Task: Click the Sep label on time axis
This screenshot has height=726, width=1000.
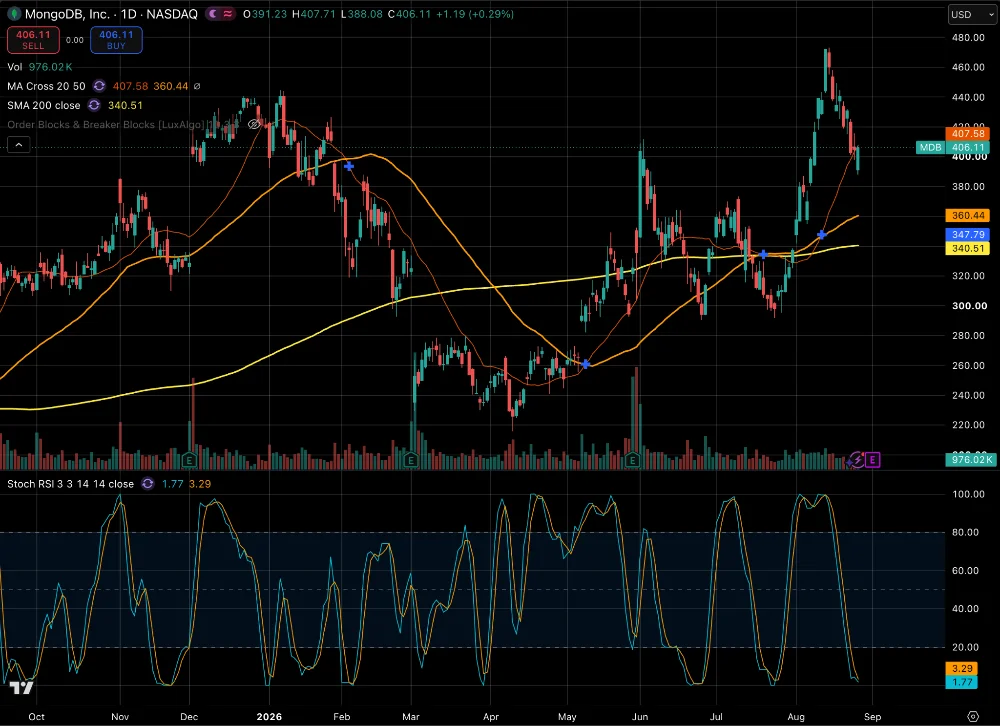Action: (x=872, y=716)
